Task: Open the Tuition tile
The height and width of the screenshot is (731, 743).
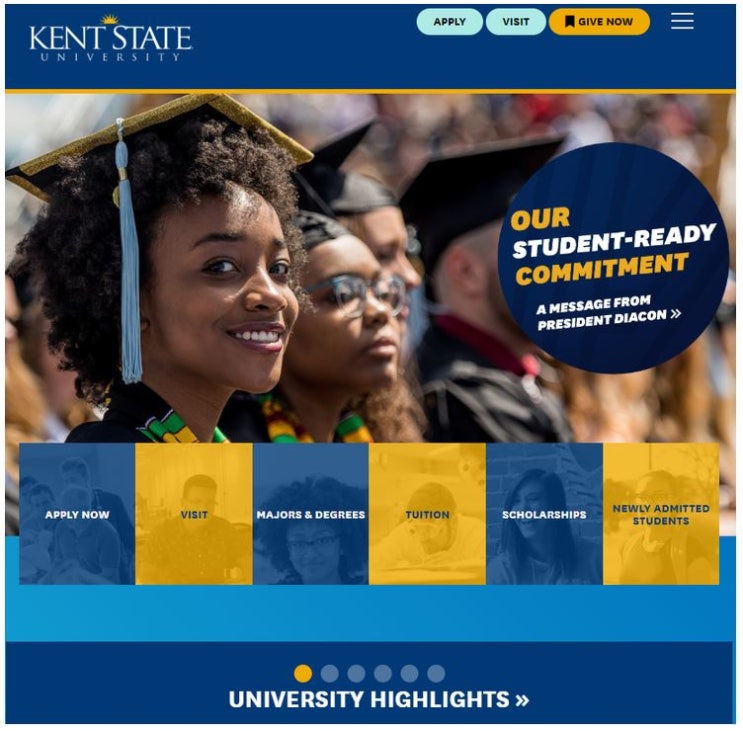Action: (x=427, y=514)
